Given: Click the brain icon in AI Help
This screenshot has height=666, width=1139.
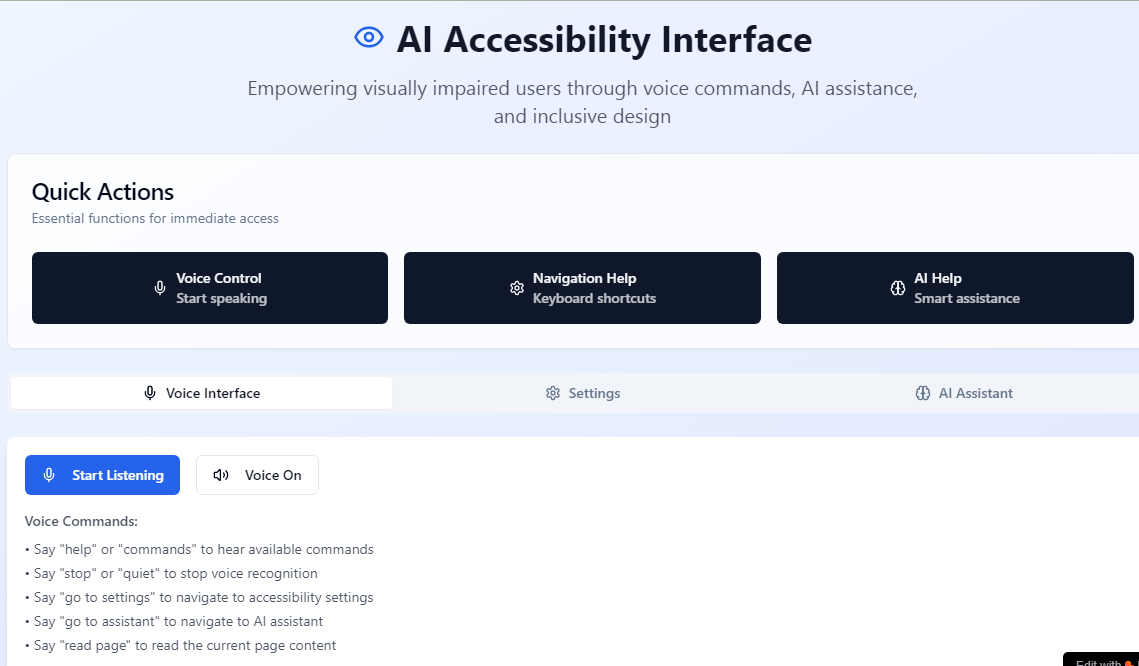Looking at the screenshot, I should (x=898, y=288).
